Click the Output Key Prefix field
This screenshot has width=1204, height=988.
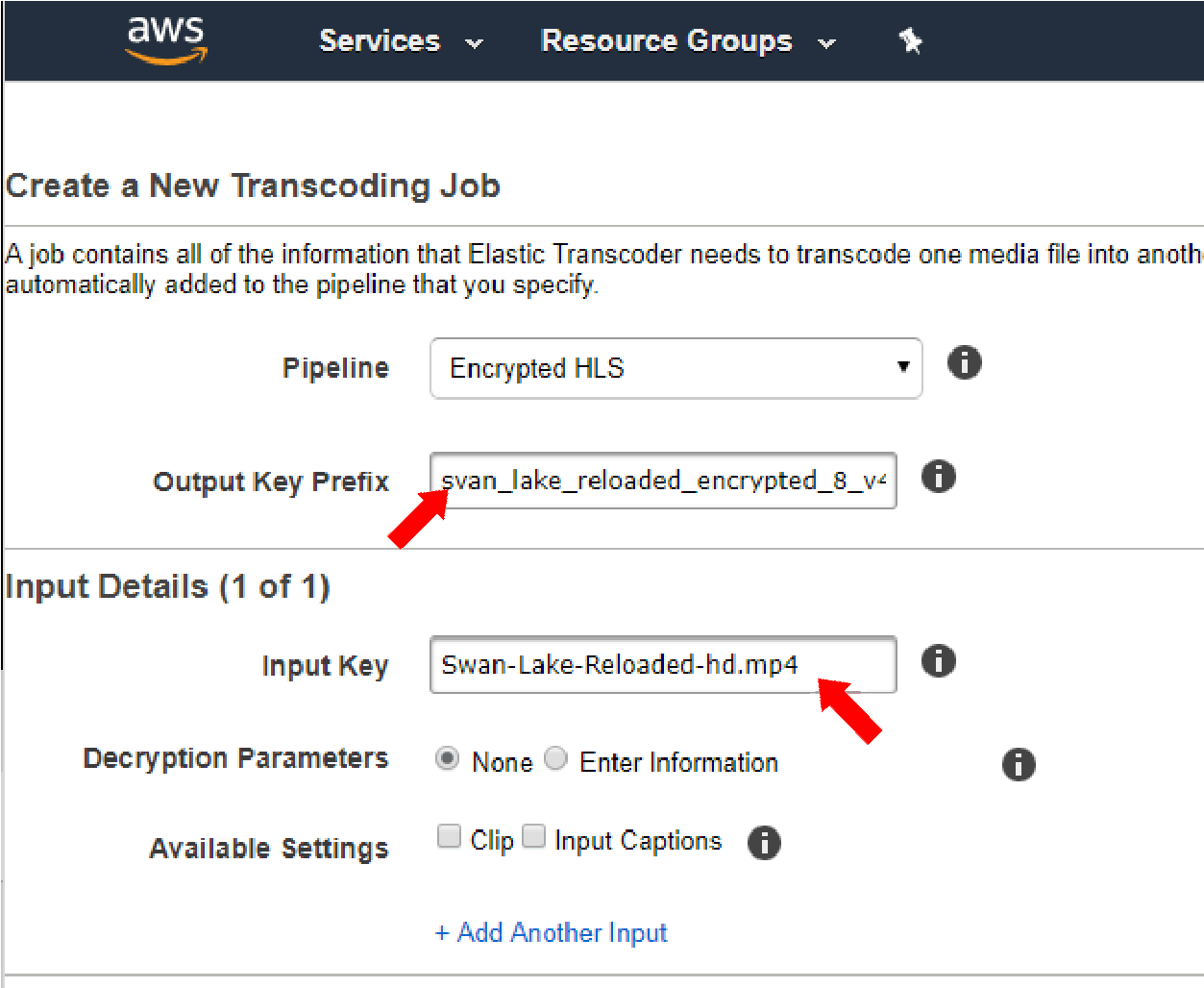[x=663, y=481]
